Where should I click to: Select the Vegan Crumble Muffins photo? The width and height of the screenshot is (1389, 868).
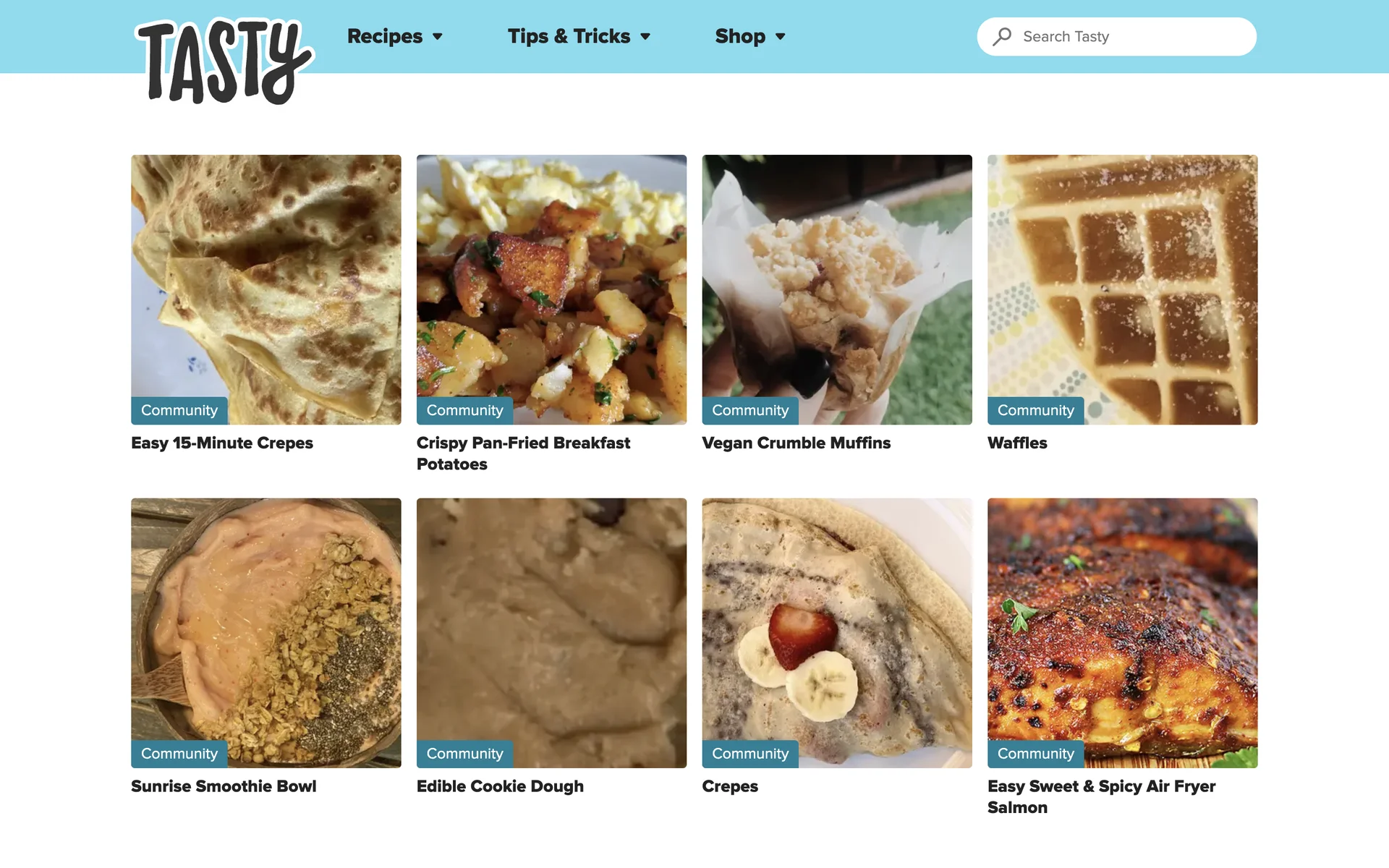coord(837,289)
